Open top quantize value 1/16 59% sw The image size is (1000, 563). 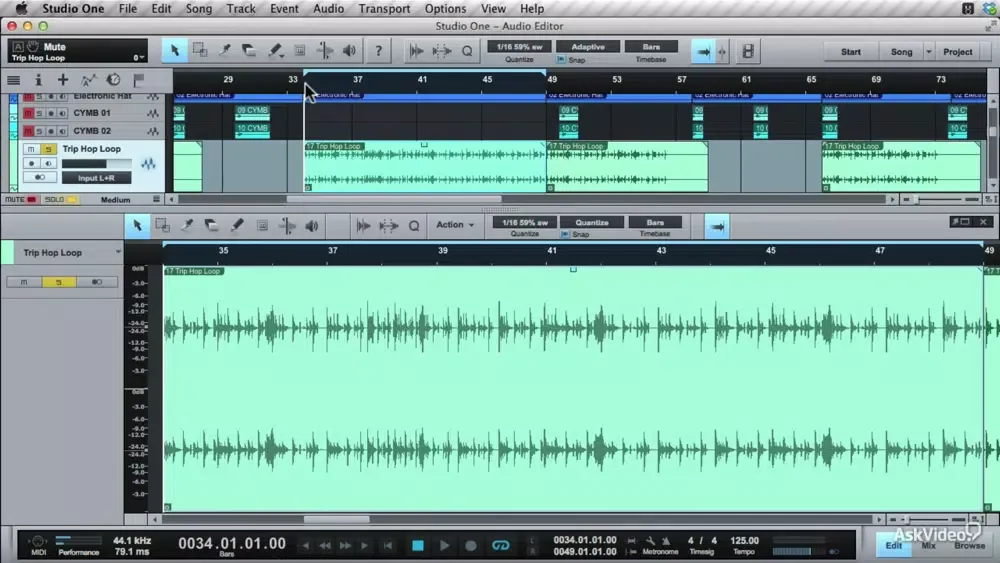(519, 47)
